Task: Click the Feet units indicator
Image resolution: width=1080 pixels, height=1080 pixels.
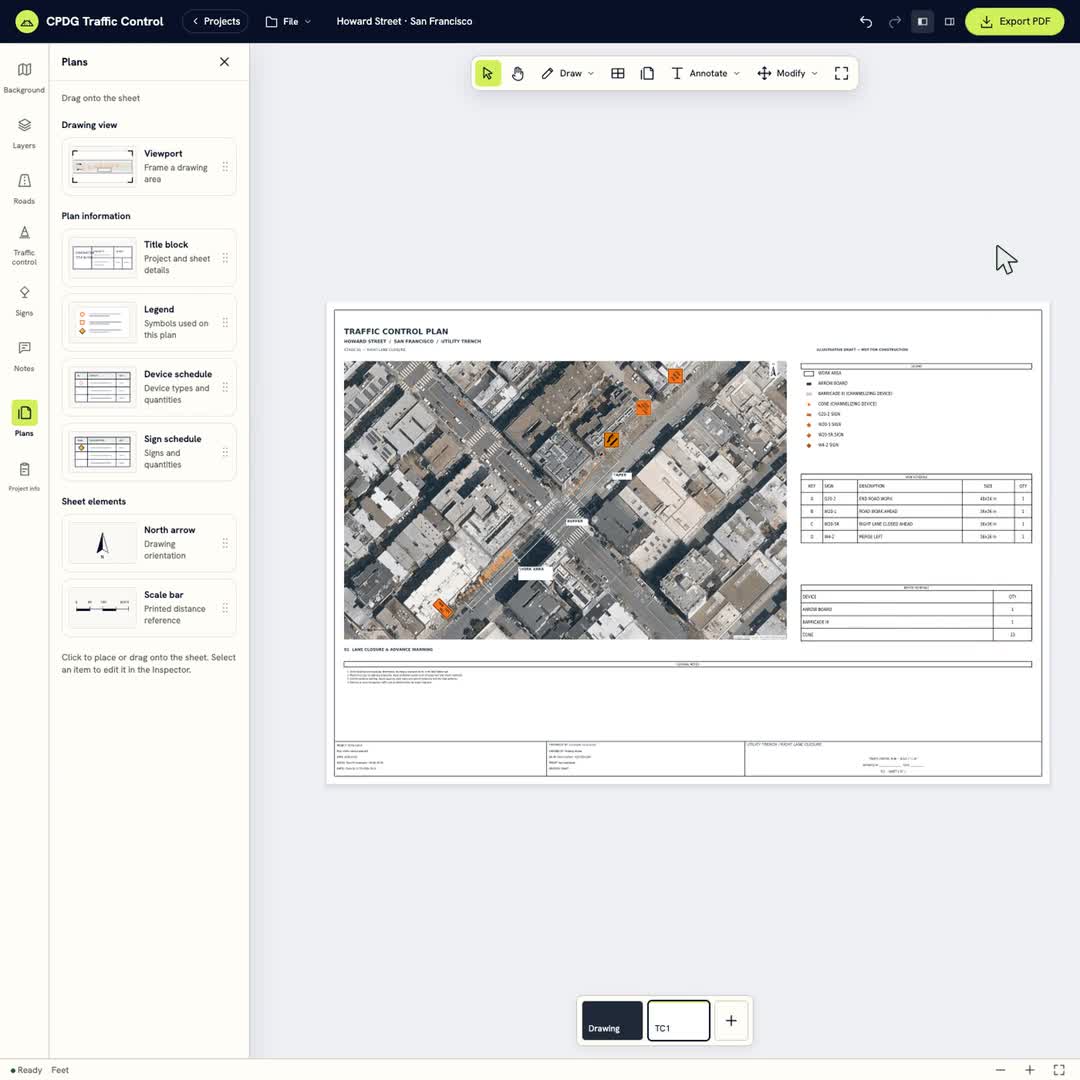Action: coord(60,1070)
